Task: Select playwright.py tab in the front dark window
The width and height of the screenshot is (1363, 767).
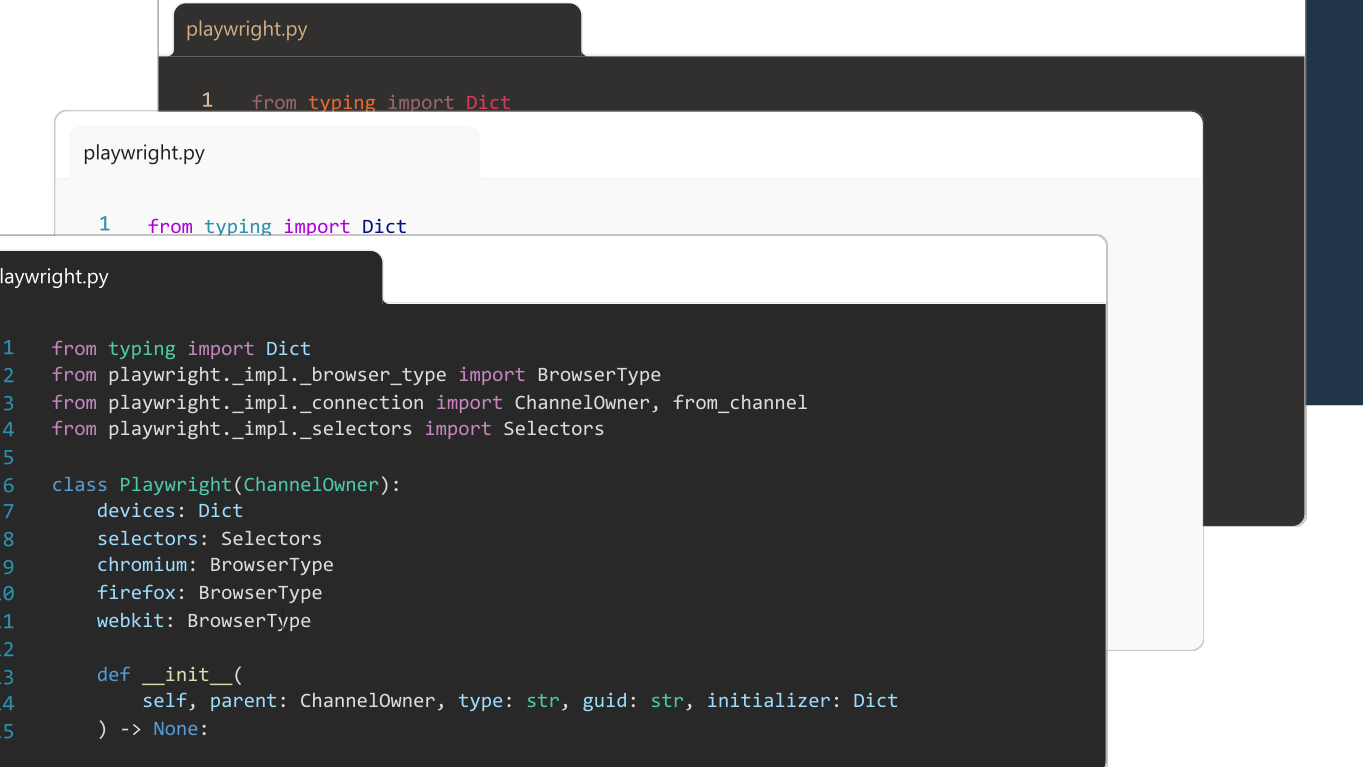Action: pos(55,277)
